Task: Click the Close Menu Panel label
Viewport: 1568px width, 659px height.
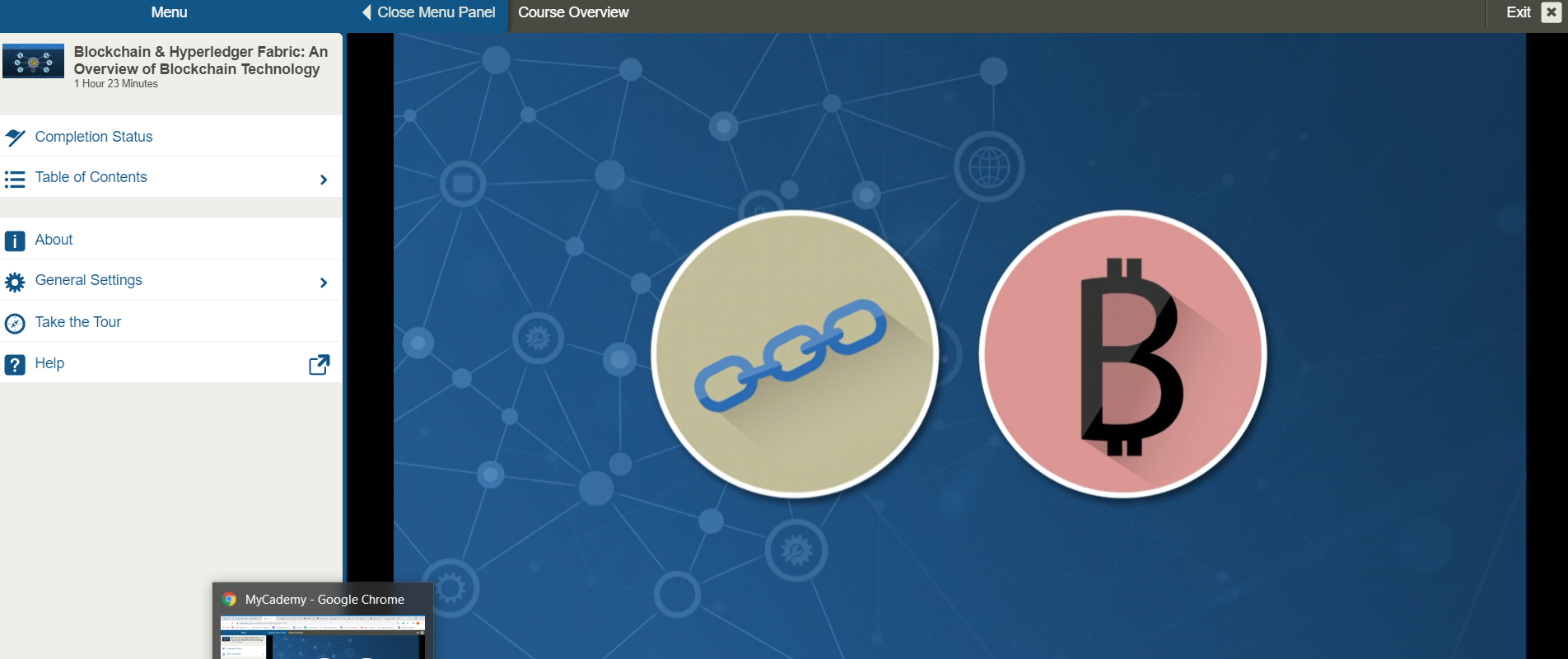Action: 436,12
